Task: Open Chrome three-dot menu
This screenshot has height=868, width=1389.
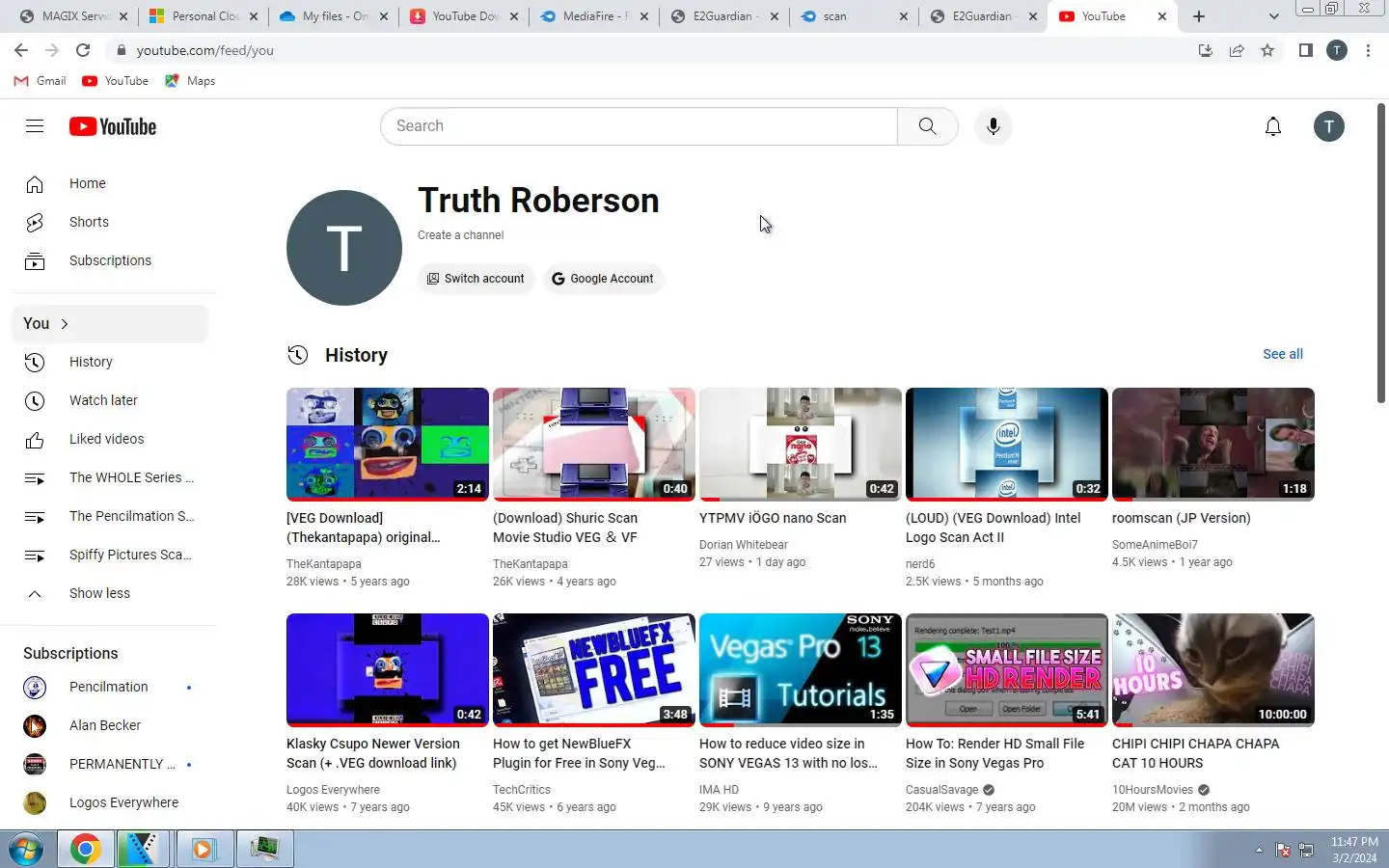Action: (x=1368, y=50)
